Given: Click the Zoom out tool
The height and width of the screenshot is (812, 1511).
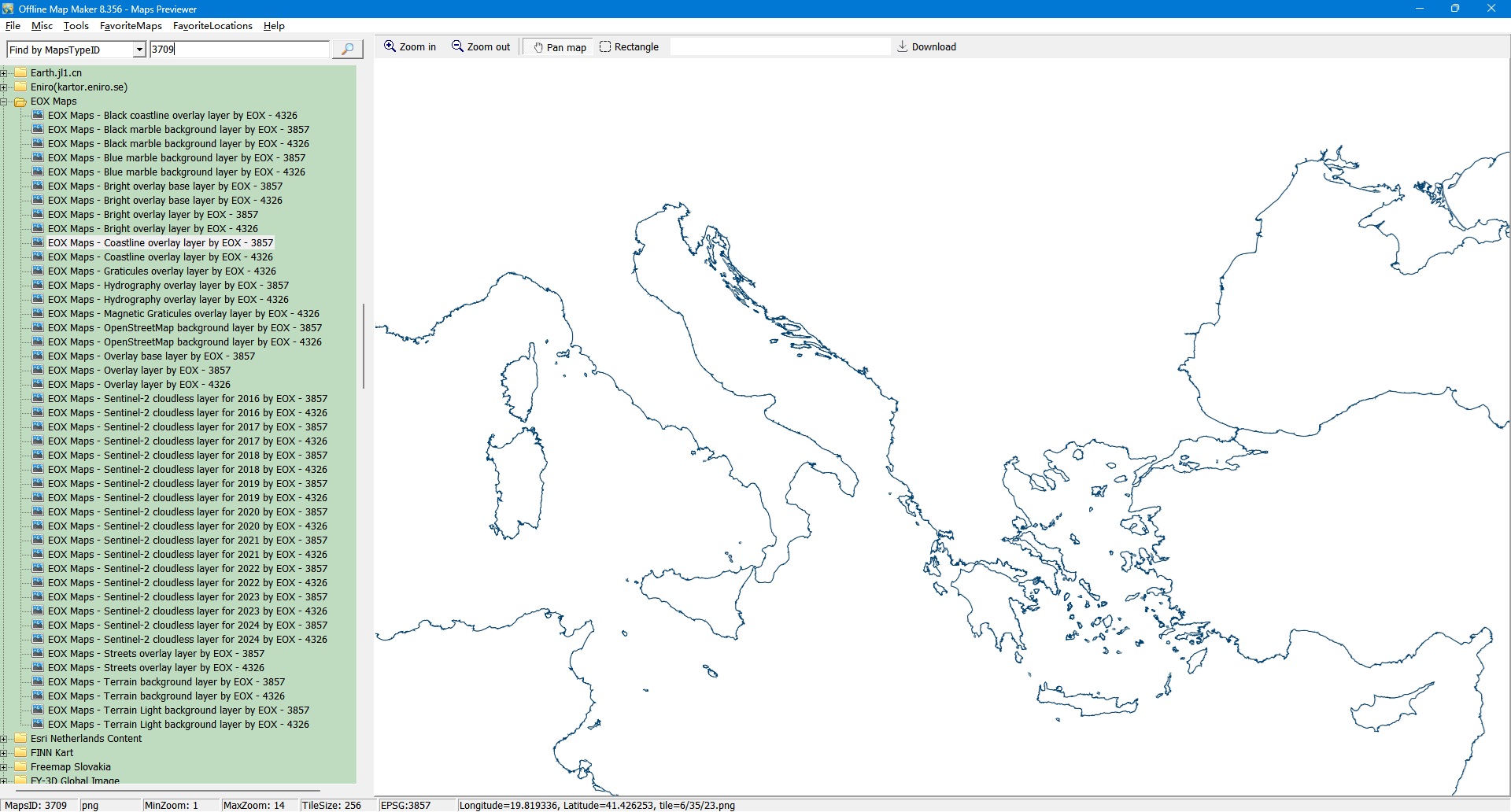Looking at the screenshot, I should pyautogui.click(x=481, y=47).
